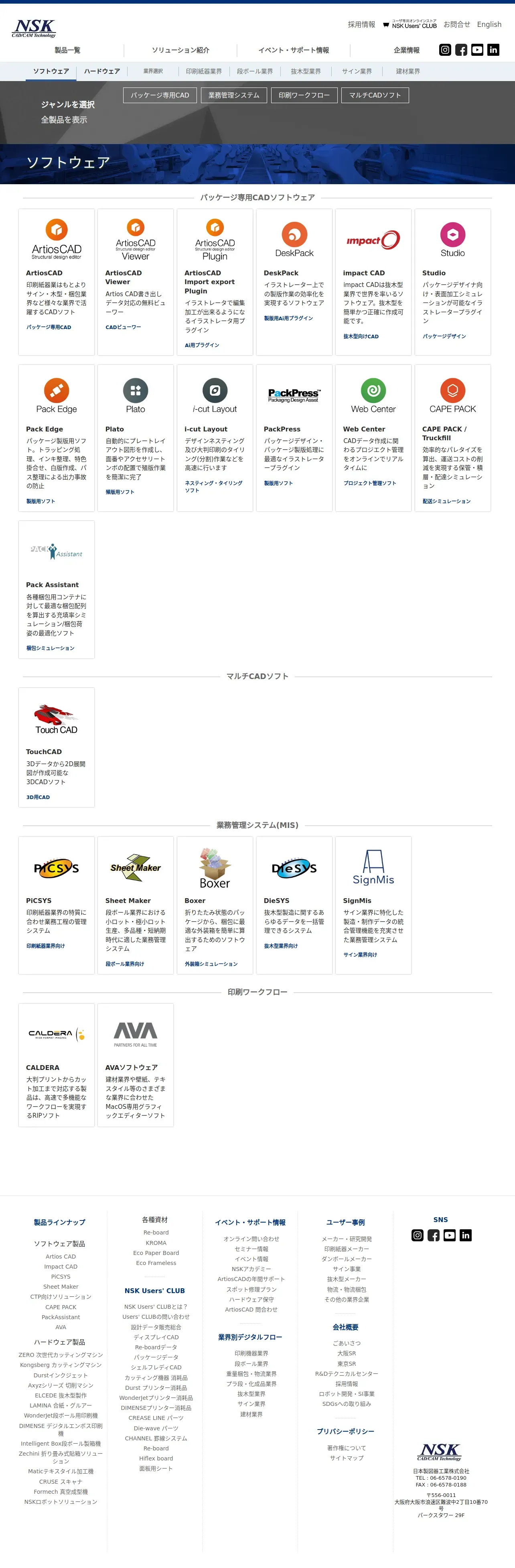Open the Boxer product logo
This screenshot has width=515, height=1568.
tap(215, 868)
